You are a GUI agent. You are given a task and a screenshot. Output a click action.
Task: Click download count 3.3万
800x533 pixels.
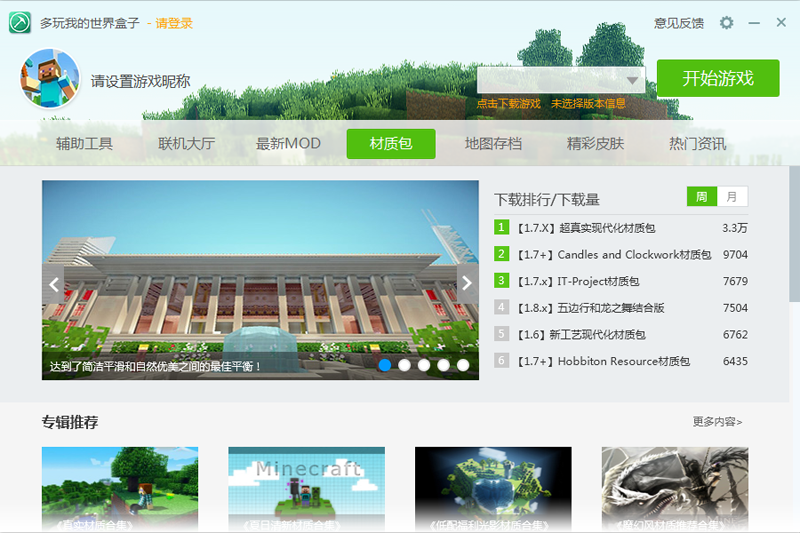735,227
